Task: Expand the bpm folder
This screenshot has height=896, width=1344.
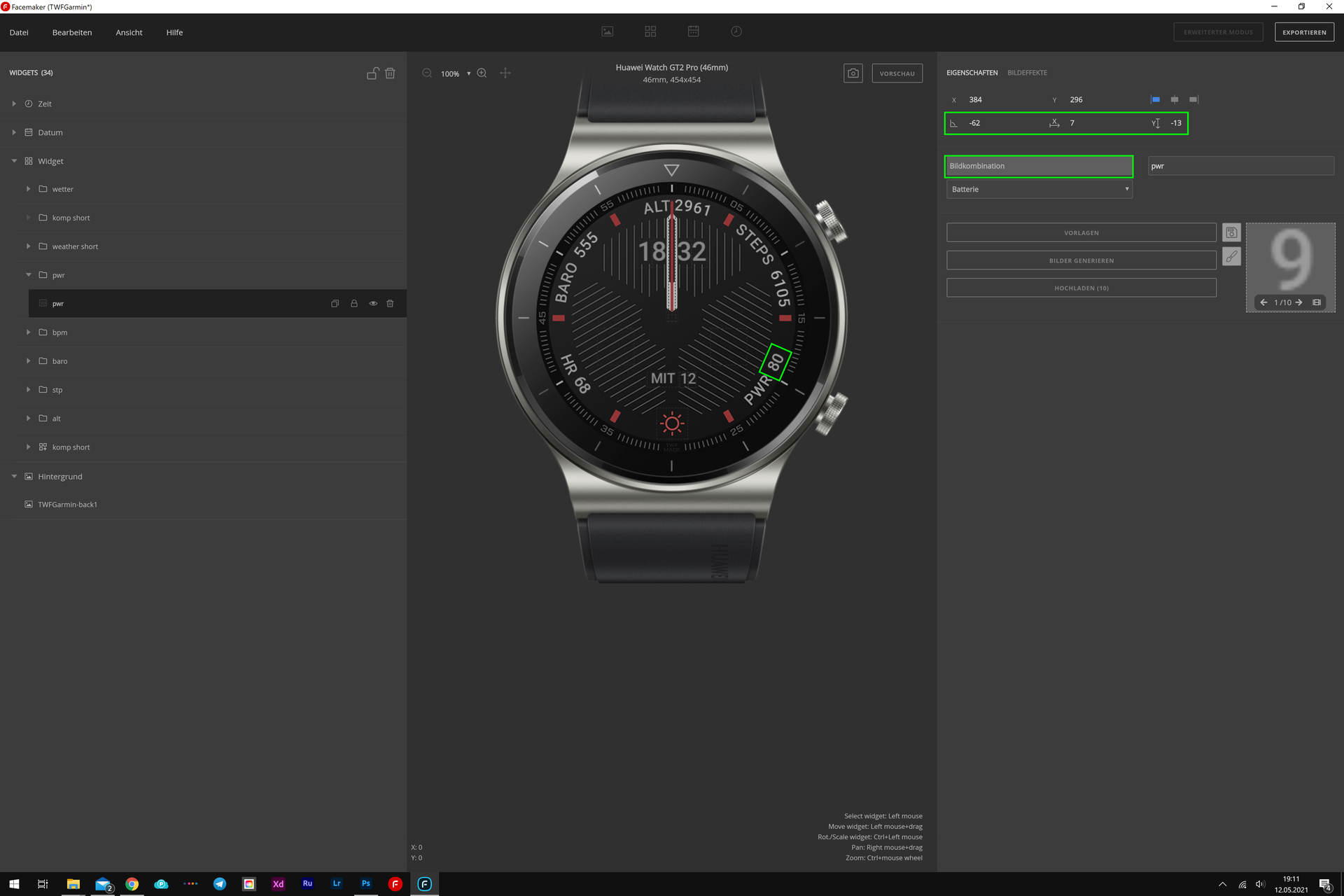Action: click(28, 332)
